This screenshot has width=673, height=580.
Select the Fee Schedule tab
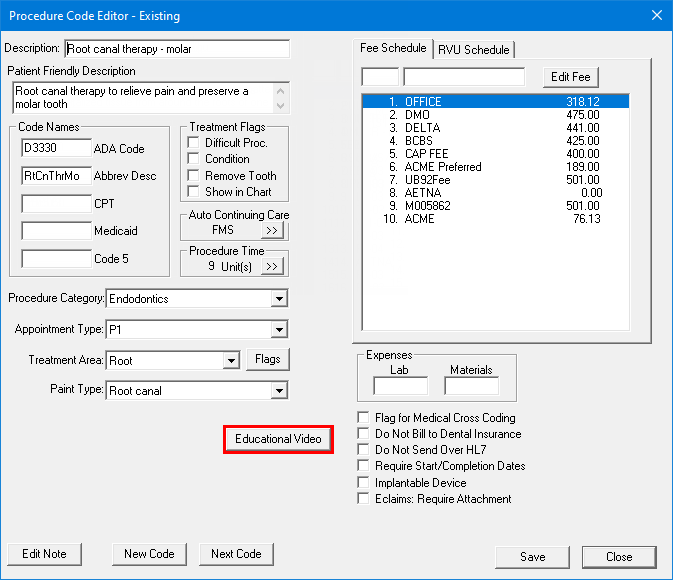pyautogui.click(x=394, y=48)
